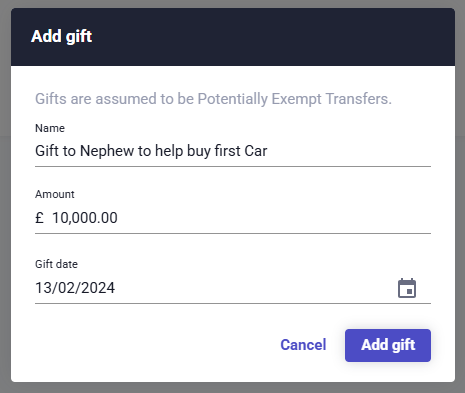Click the pound currency symbol

coord(39,218)
